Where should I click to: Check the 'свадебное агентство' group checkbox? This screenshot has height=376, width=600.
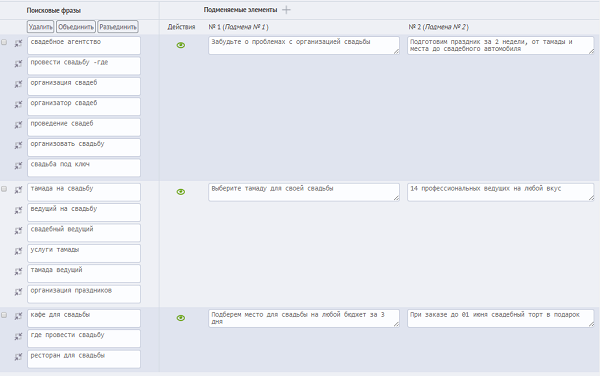[4, 42]
